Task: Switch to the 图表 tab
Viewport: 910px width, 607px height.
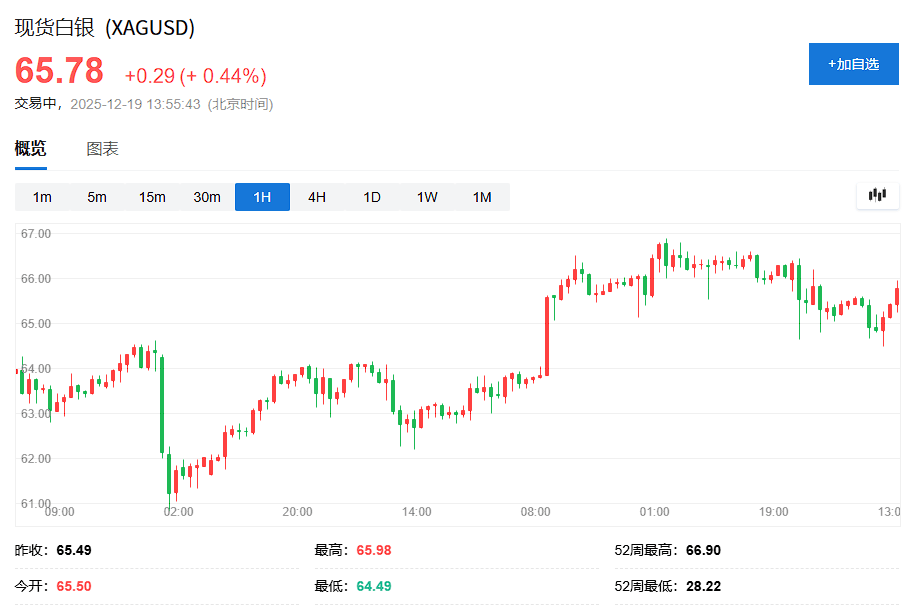Action: point(102,149)
